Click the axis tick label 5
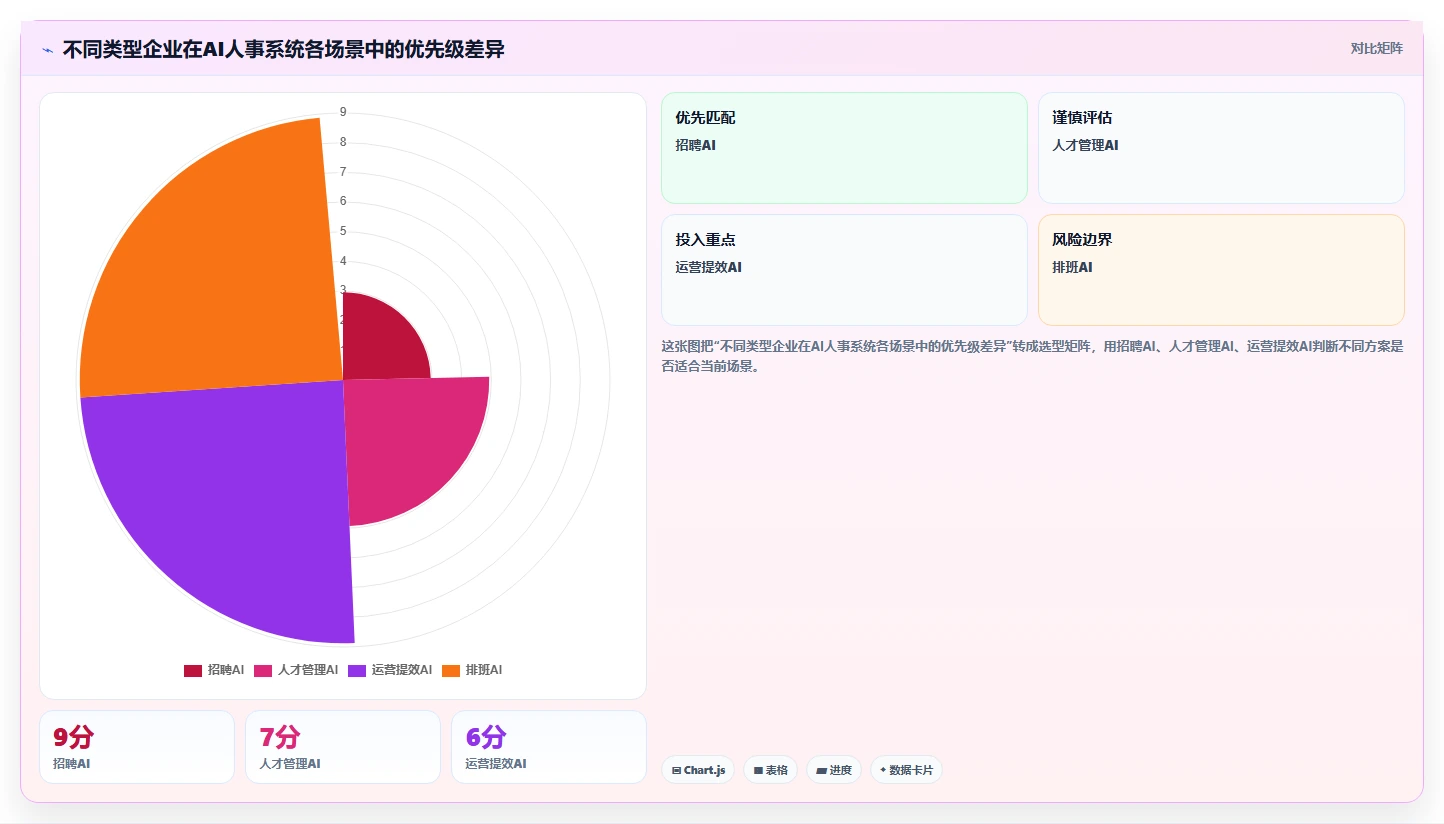 pyautogui.click(x=343, y=231)
